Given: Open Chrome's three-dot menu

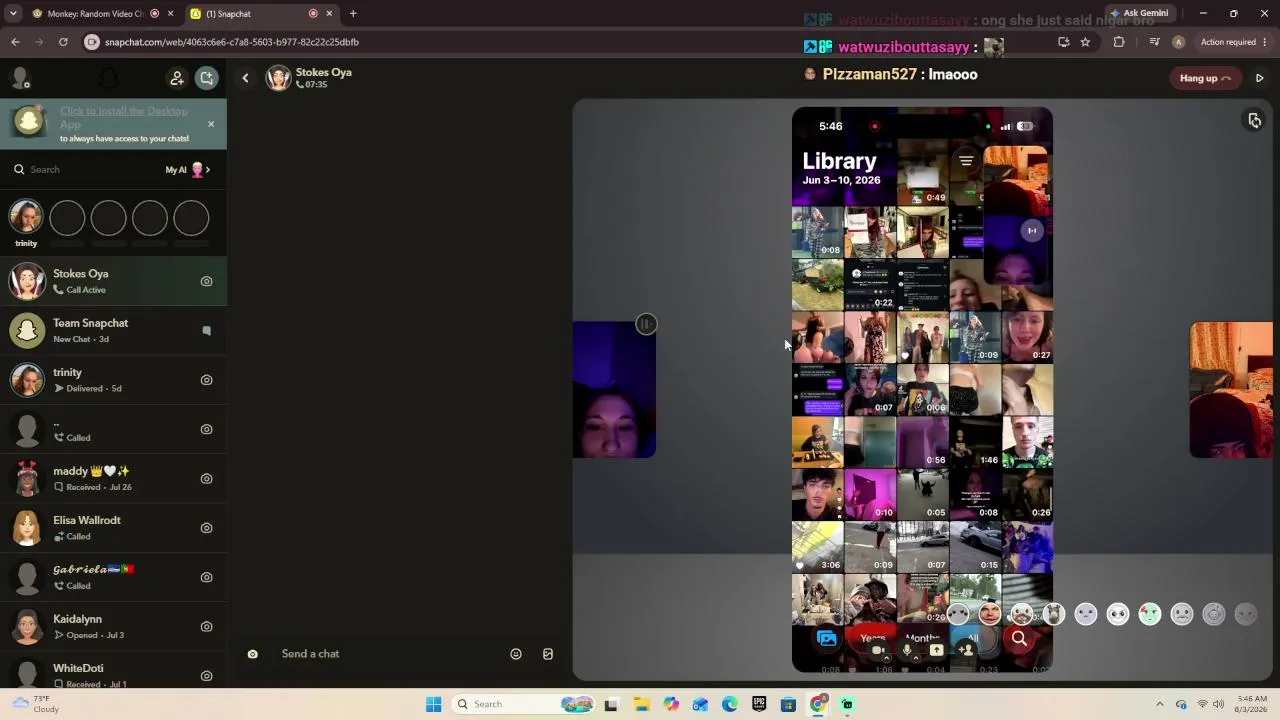Looking at the screenshot, I should 1266,42.
